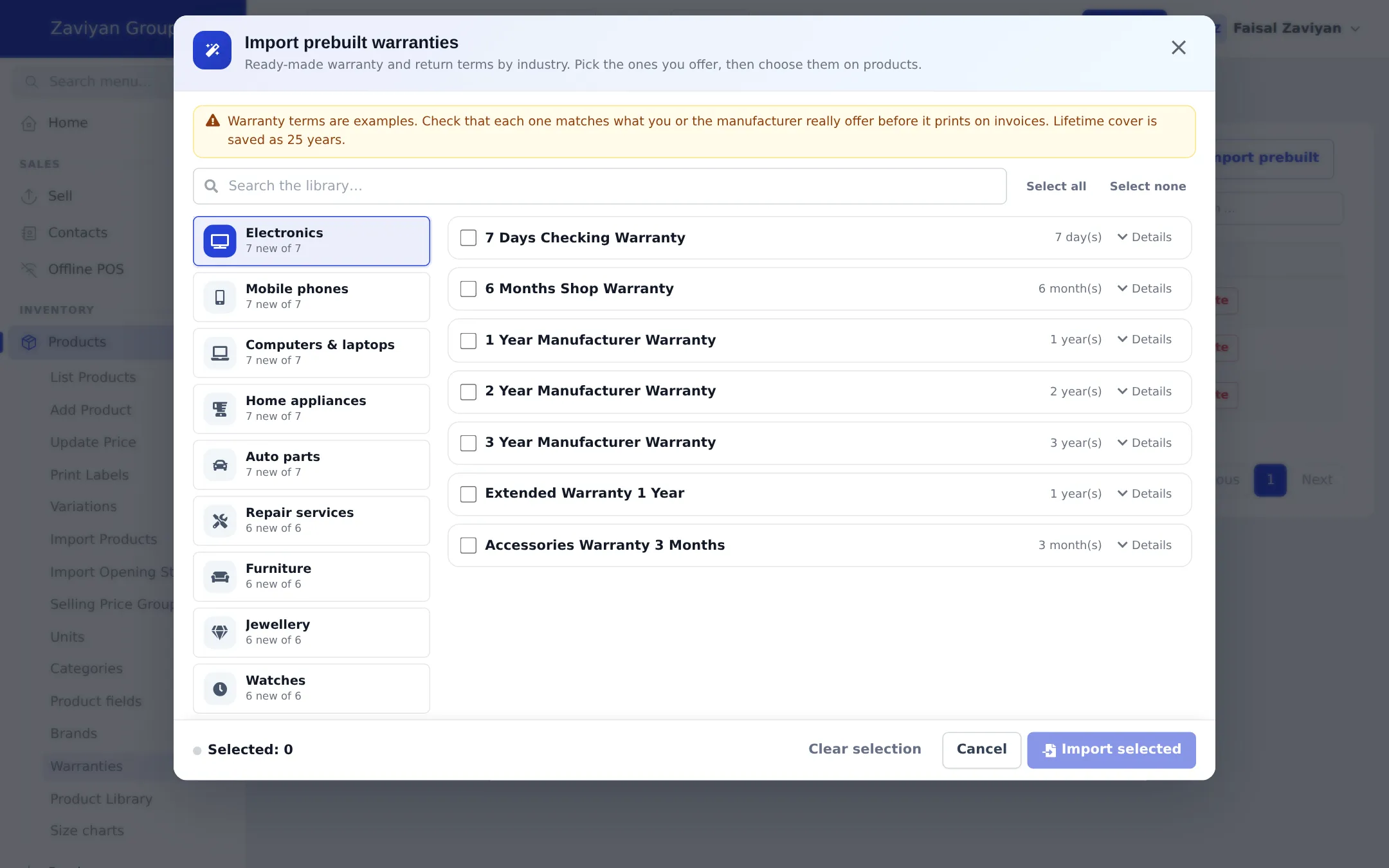Click the Computers & laptops icon
The height and width of the screenshot is (868, 1389).
[220, 353]
